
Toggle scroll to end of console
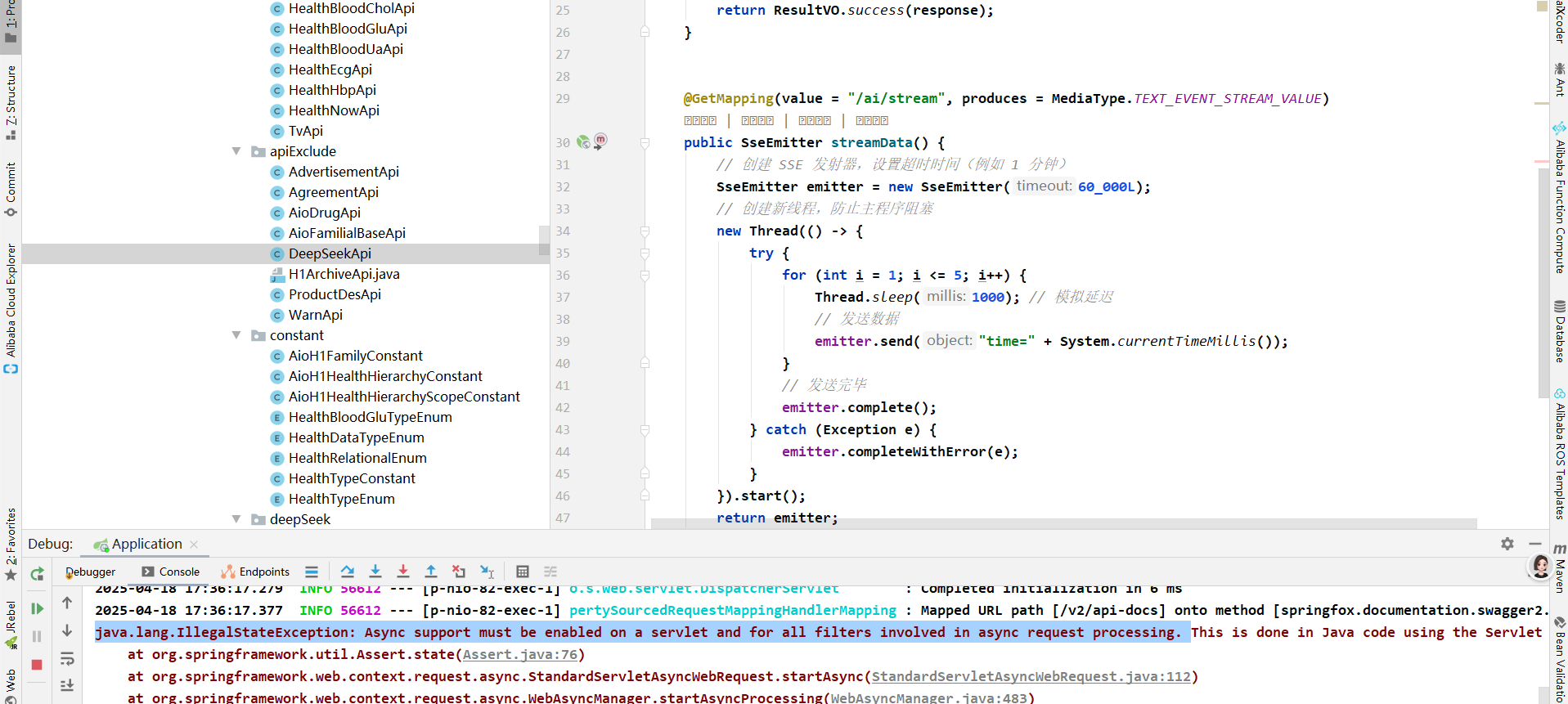point(67,685)
